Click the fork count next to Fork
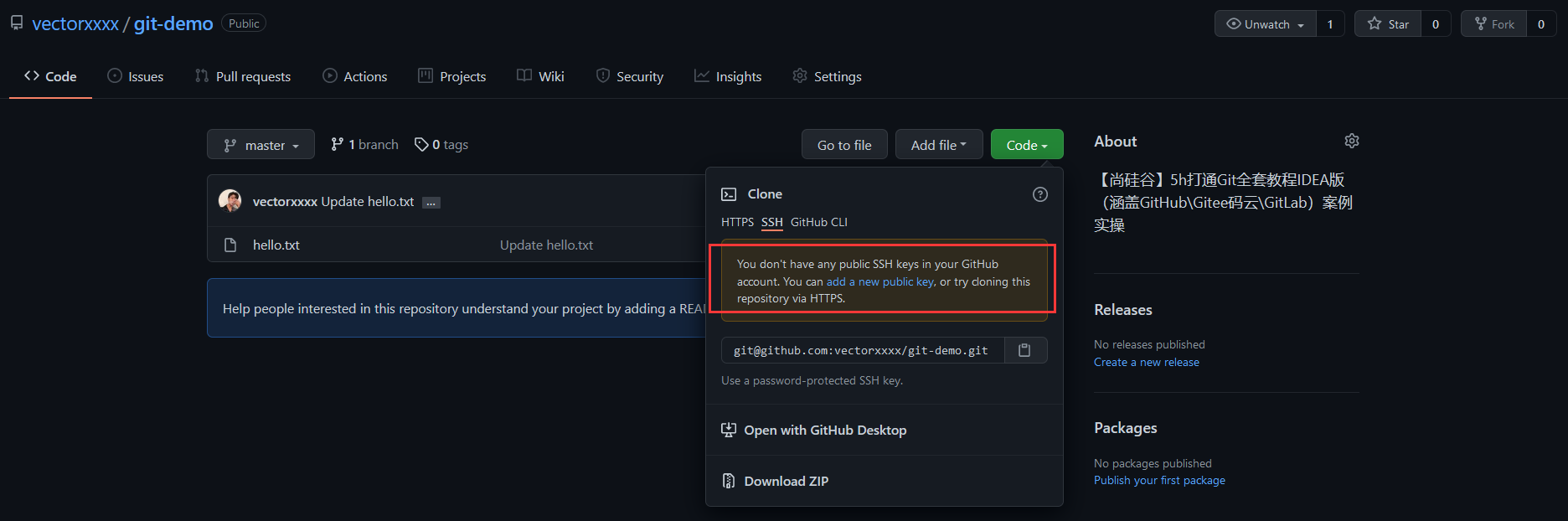Viewport: 1568px width, 521px height. tap(1541, 24)
